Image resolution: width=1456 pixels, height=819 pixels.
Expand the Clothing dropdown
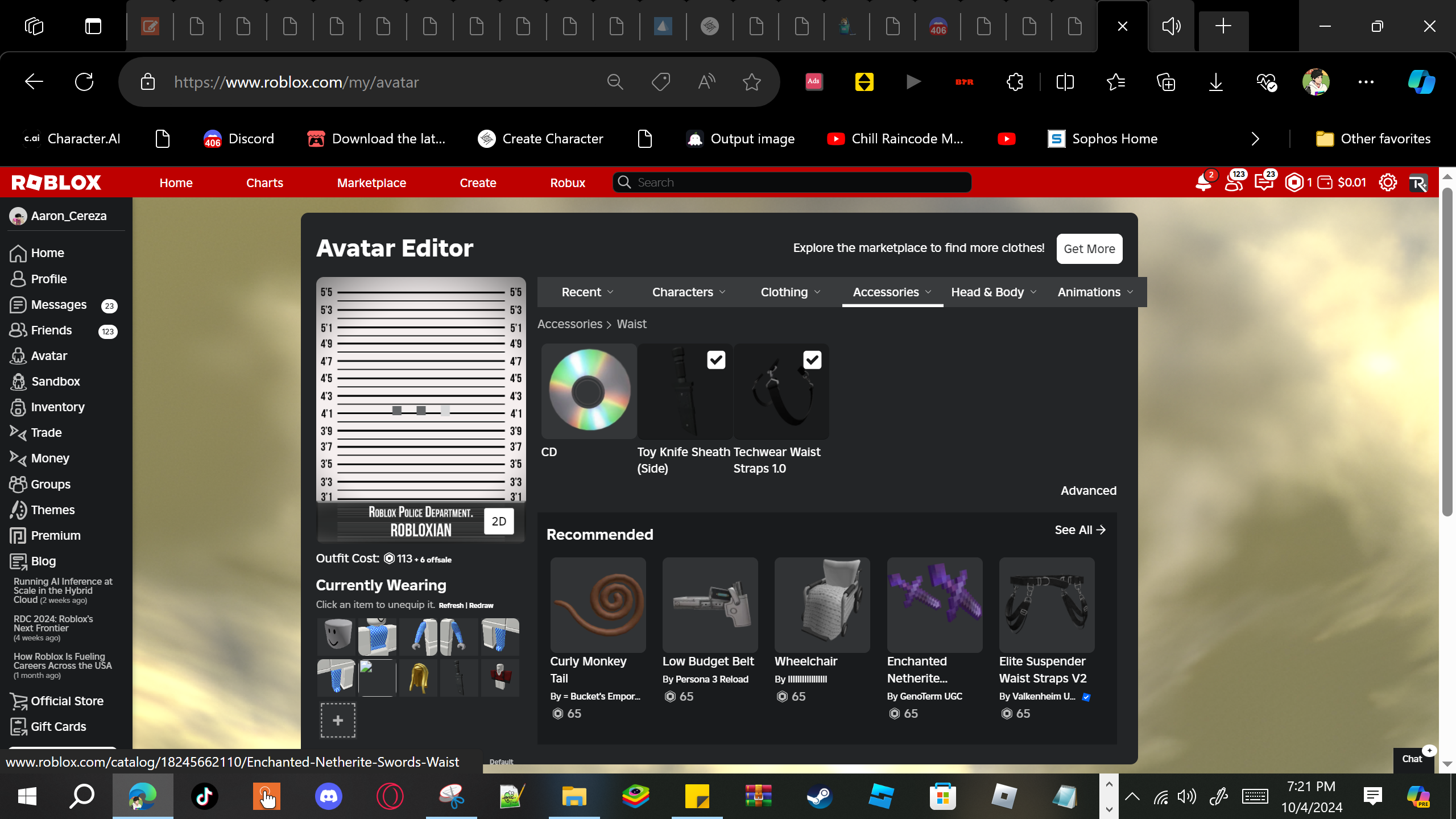click(791, 292)
